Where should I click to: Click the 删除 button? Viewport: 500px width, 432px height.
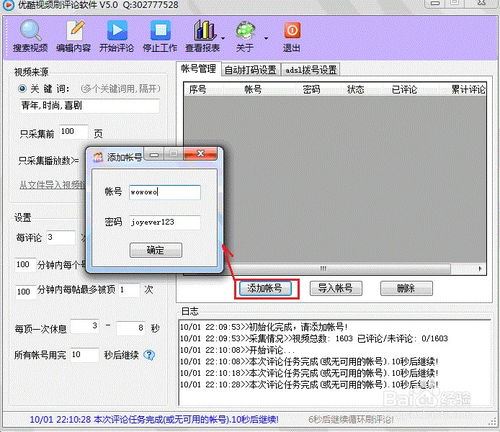click(406, 289)
